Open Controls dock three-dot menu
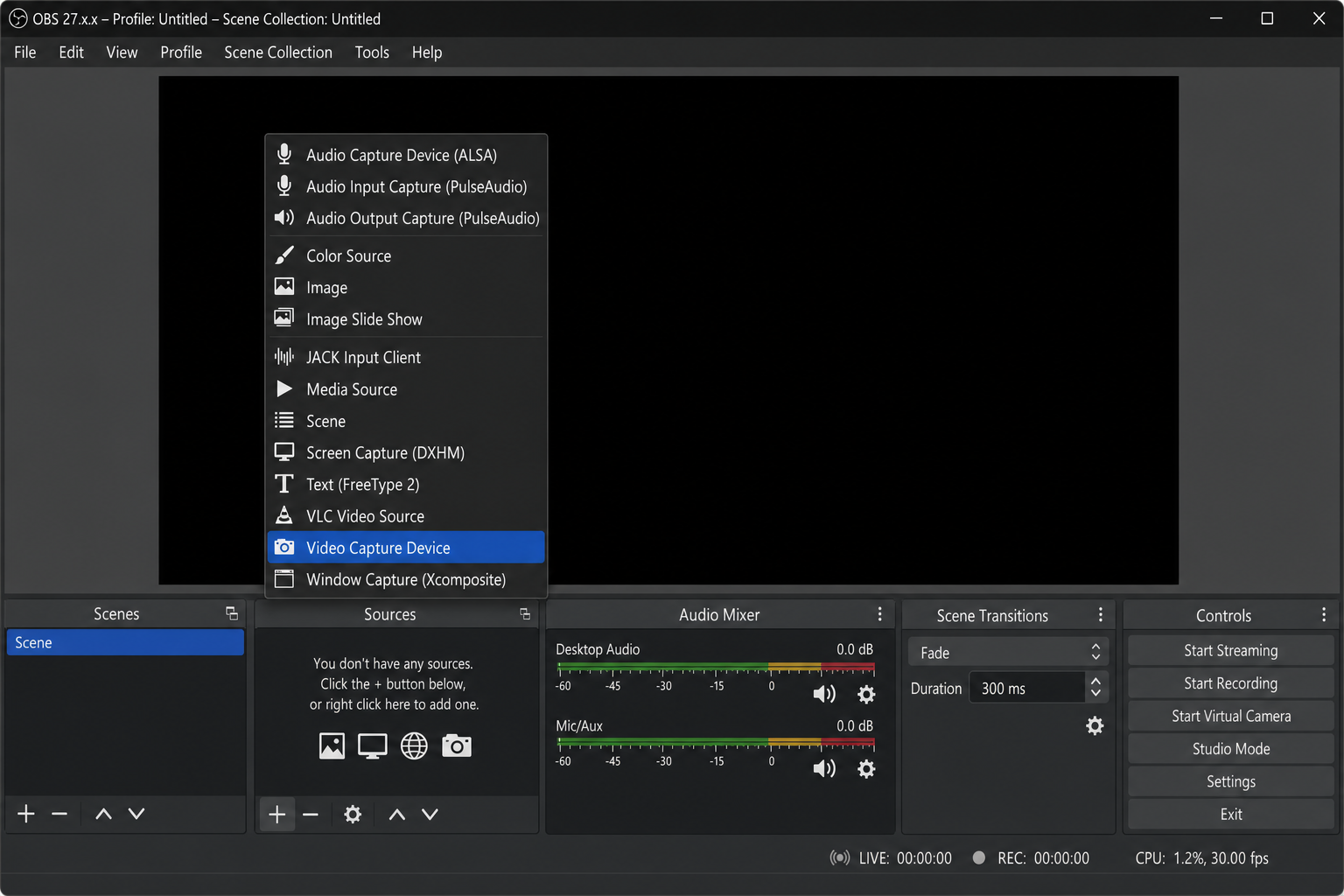This screenshot has height=896, width=1344. click(x=1324, y=614)
